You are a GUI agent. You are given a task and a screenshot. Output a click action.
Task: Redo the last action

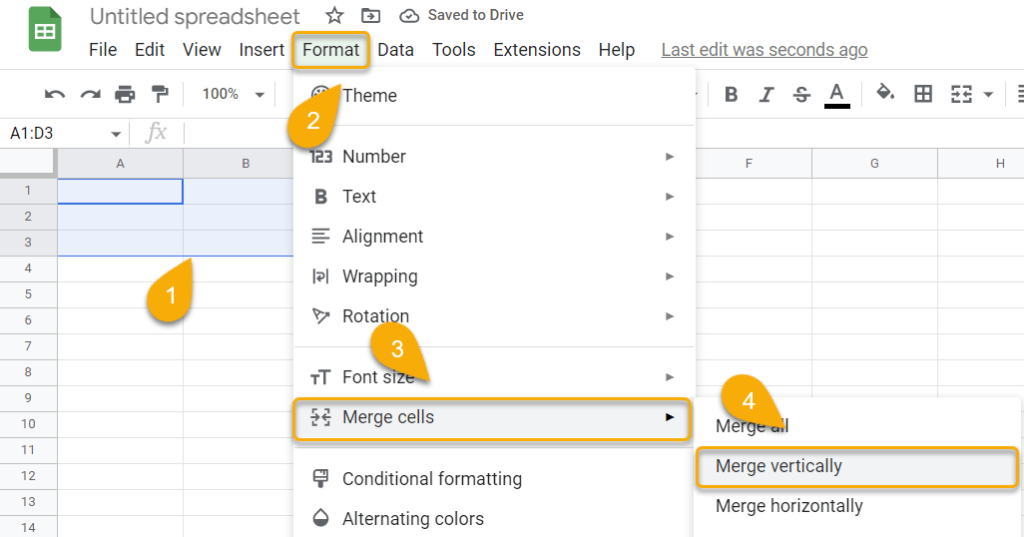(x=90, y=95)
